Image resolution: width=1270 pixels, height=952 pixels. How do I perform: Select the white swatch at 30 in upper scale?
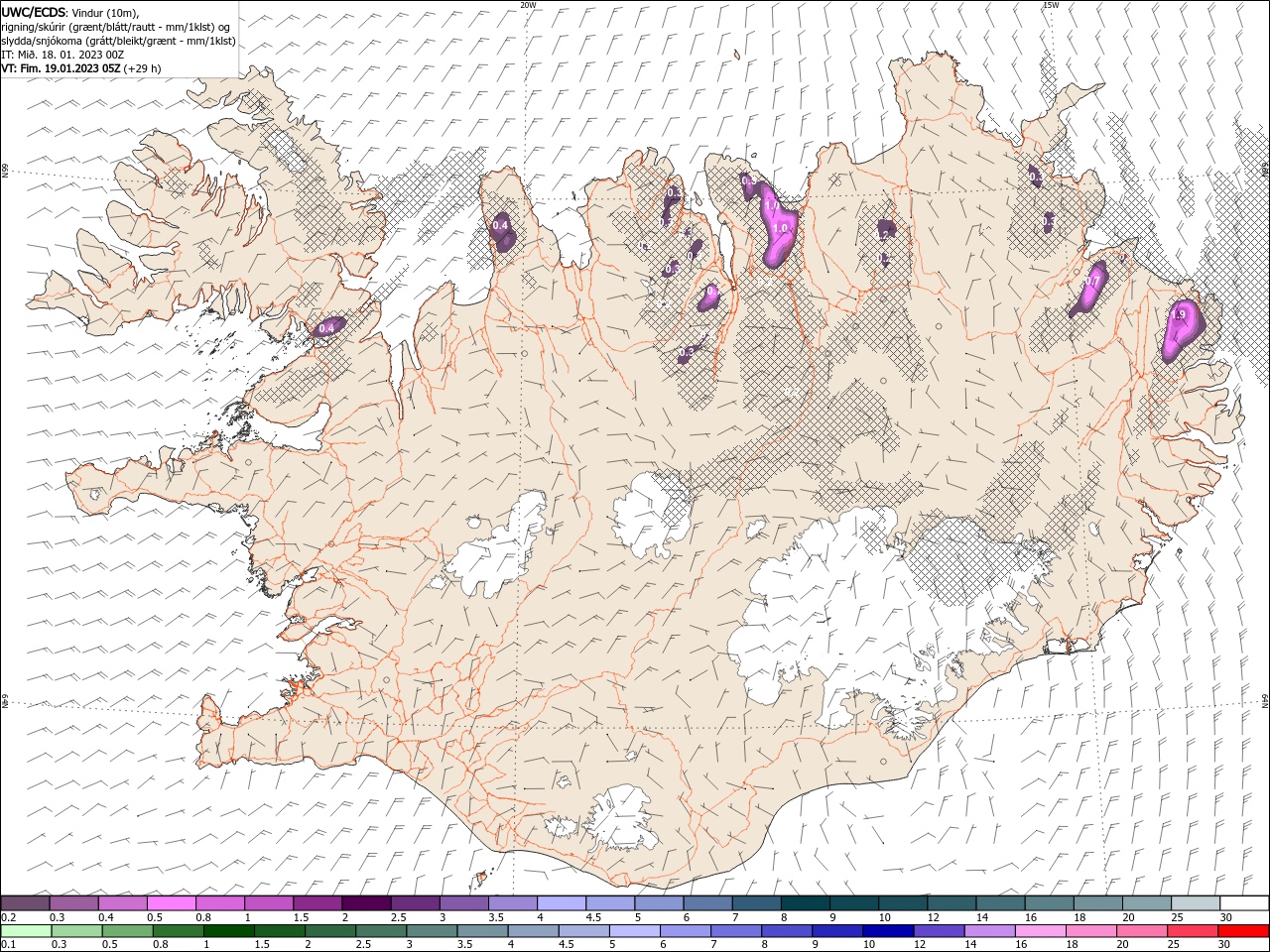click(1244, 903)
